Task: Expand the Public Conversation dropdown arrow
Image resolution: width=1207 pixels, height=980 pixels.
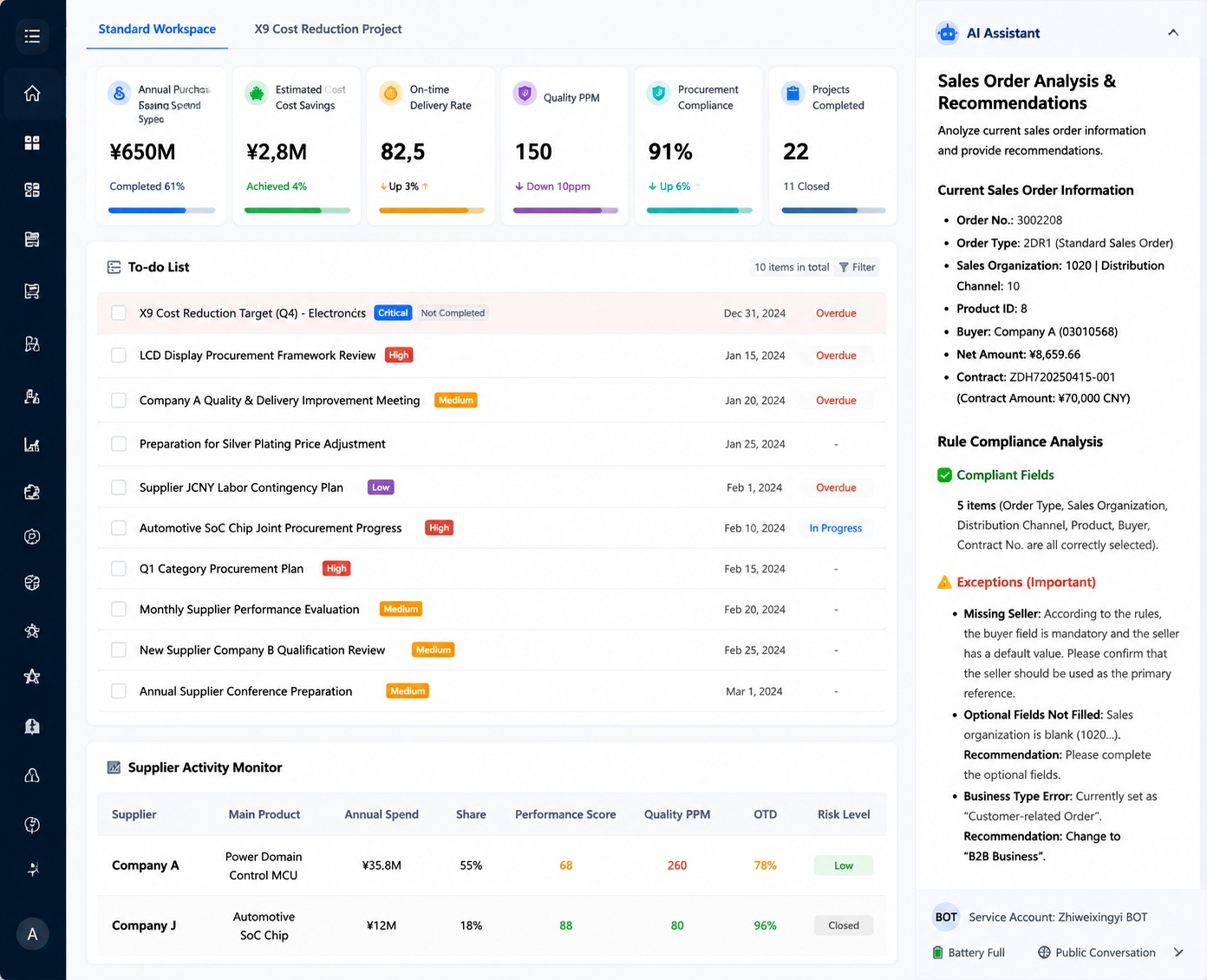Action: [1178, 952]
